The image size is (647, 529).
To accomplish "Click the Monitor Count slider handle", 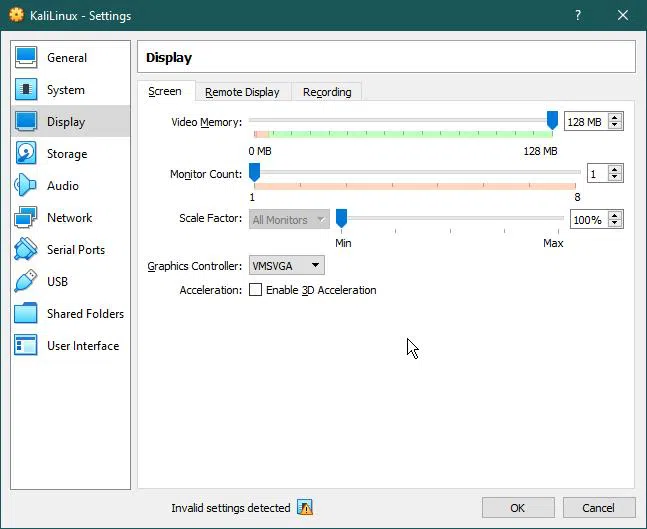I will tap(255, 172).
